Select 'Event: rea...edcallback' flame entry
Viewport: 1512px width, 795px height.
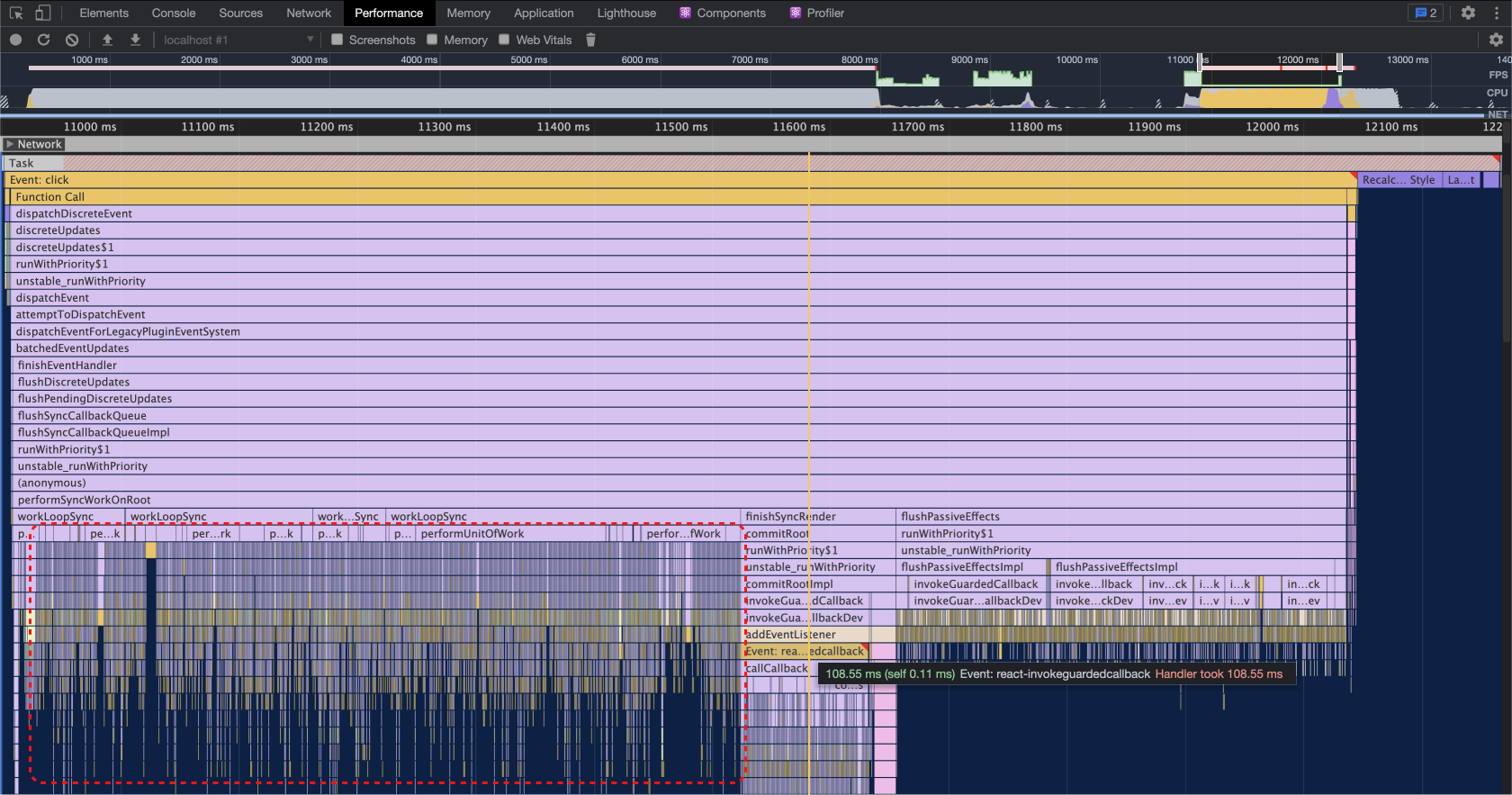click(x=805, y=651)
